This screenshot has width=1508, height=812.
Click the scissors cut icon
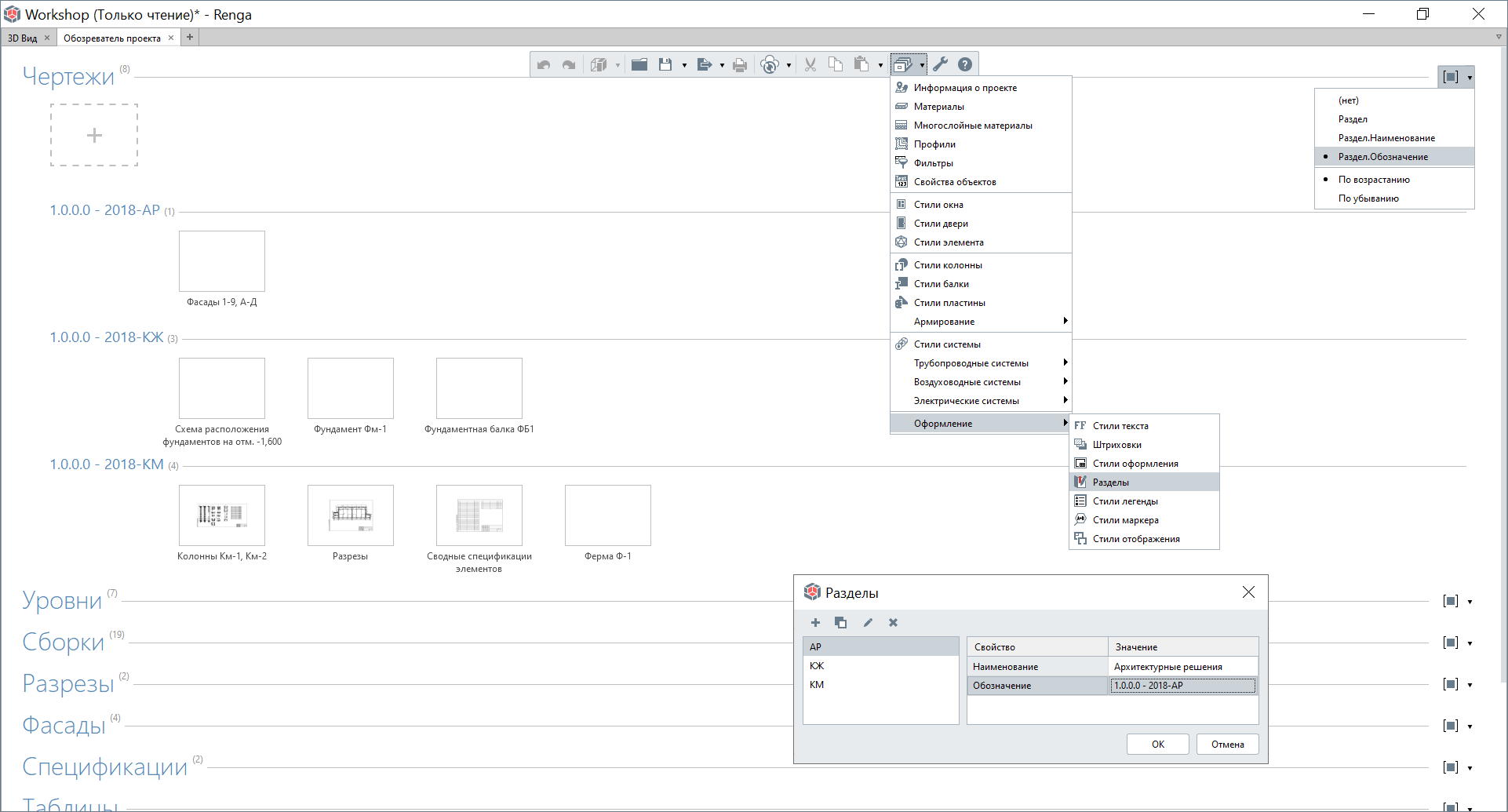click(x=810, y=65)
